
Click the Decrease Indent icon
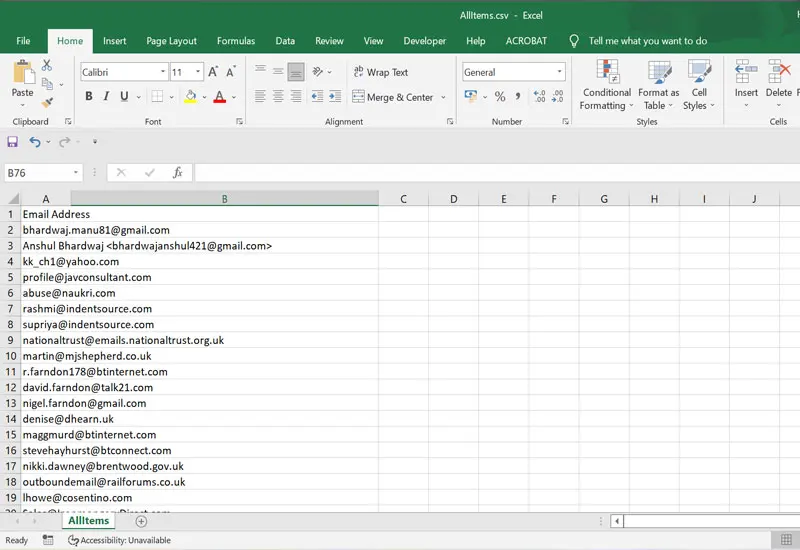[x=317, y=96]
